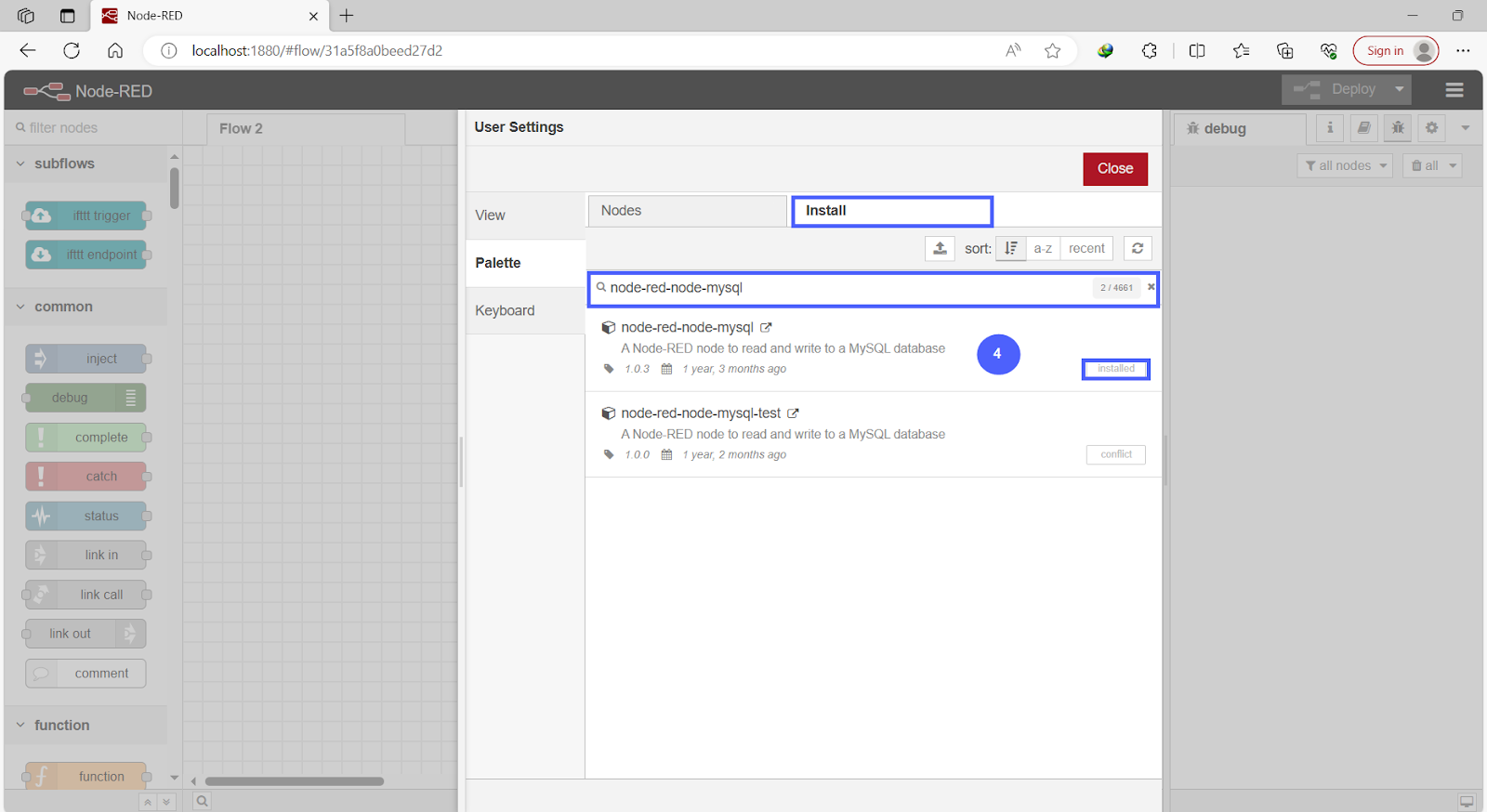Open the sidebar tabs dropdown arrow
This screenshot has width=1487, height=812.
click(x=1466, y=127)
